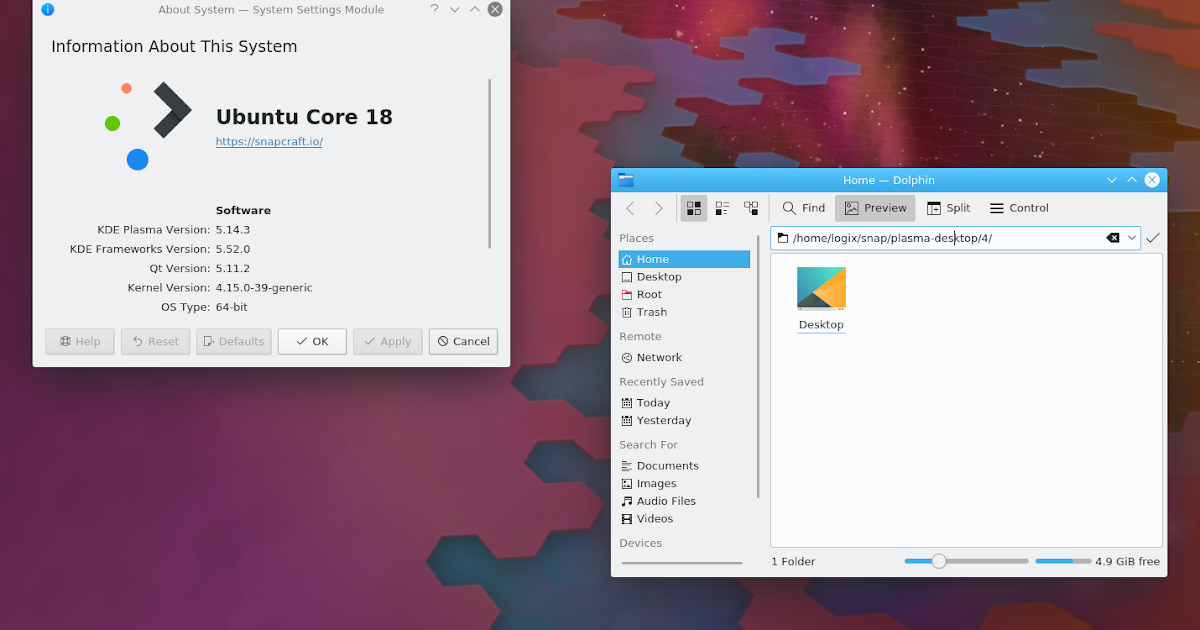
Task: Click the question mark help titlebar icon
Action: pyautogui.click(x=435, y=9)
